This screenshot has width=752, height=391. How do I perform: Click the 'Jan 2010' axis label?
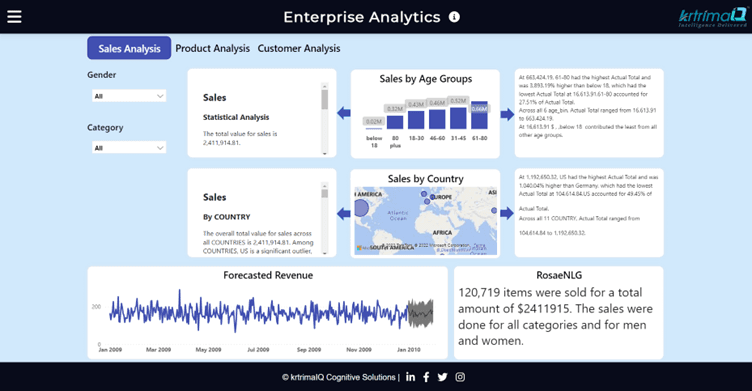point(409,350)
